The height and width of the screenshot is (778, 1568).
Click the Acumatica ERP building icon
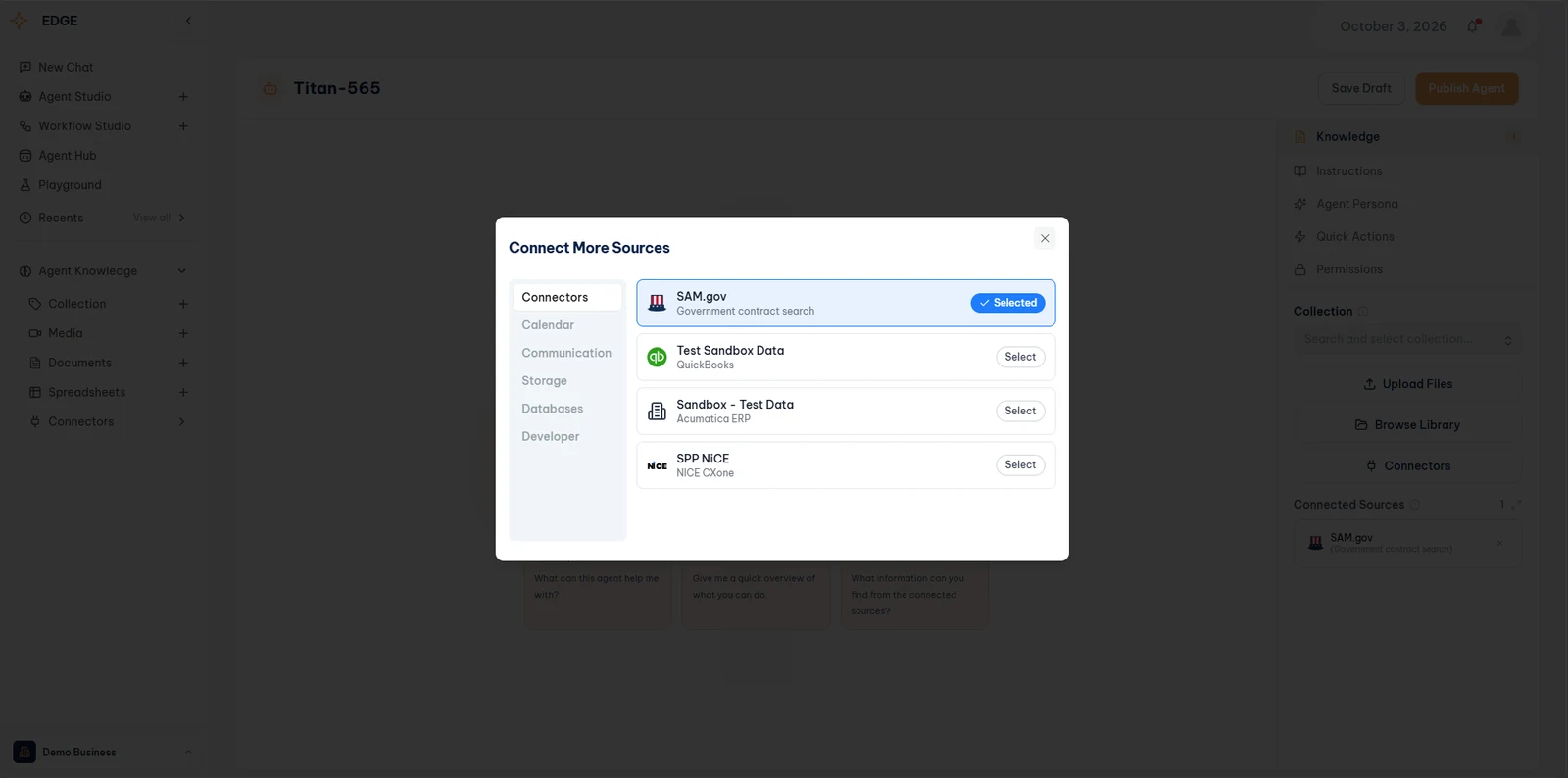click(x=657, y=412)
